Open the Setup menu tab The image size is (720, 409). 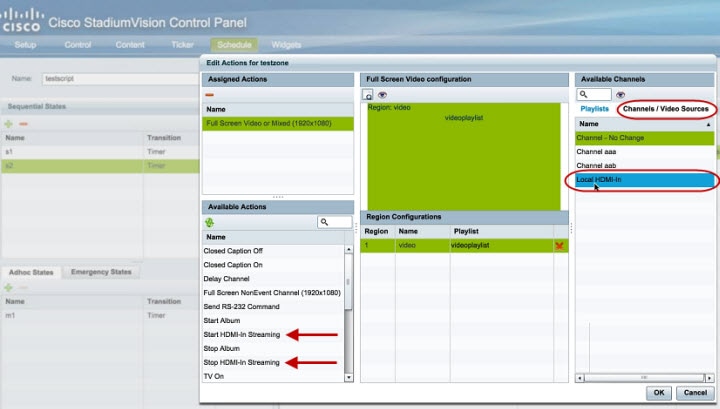click(x=25, y=45)
